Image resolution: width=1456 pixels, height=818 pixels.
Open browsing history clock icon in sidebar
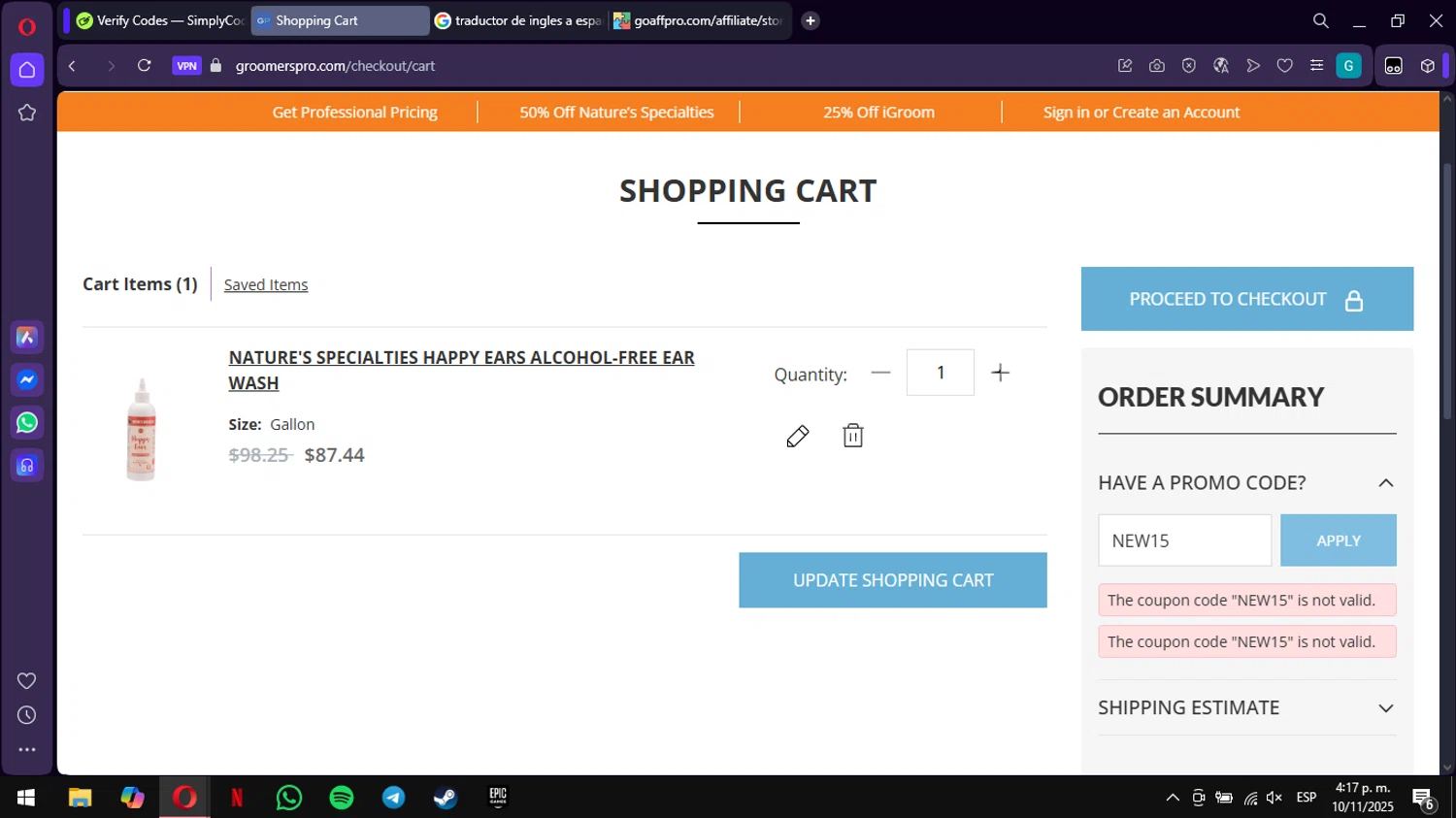[x=27, y=715]
